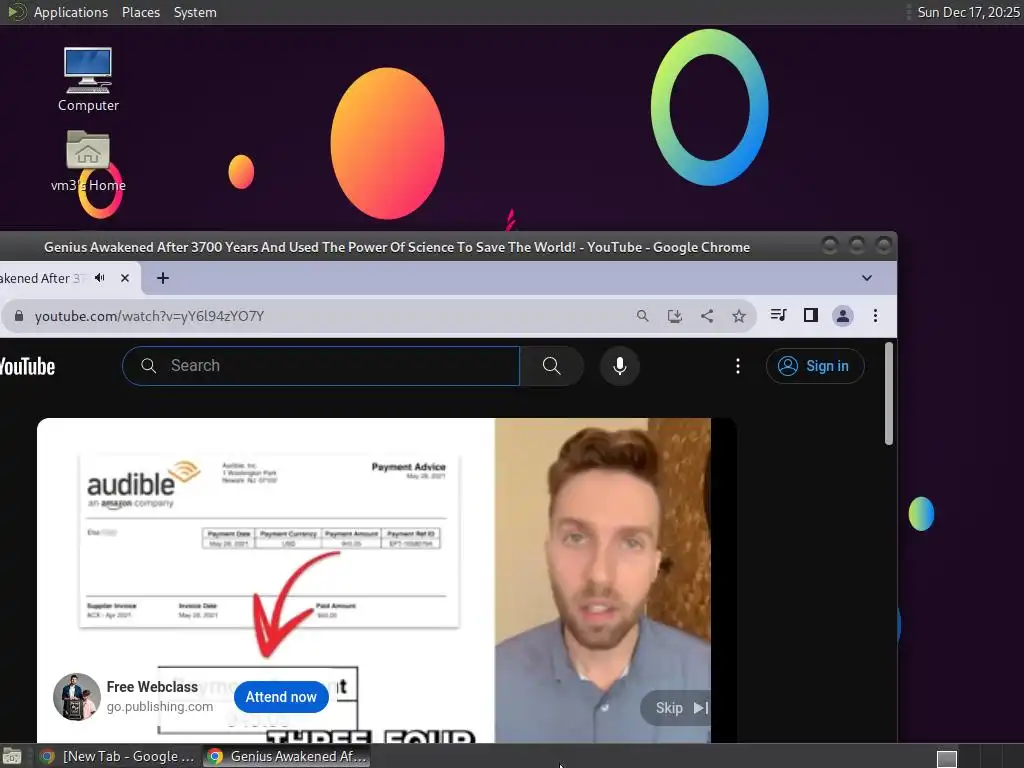
Task: Click the Attend now ad button
Action: 281,697
